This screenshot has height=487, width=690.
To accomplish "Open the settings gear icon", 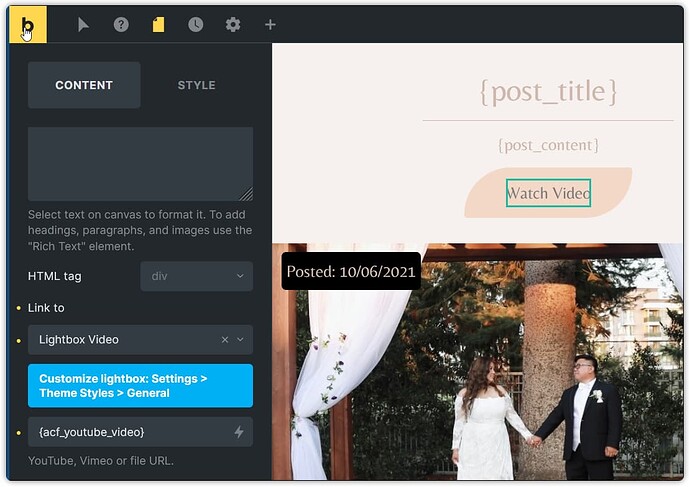I will (233, 25).
